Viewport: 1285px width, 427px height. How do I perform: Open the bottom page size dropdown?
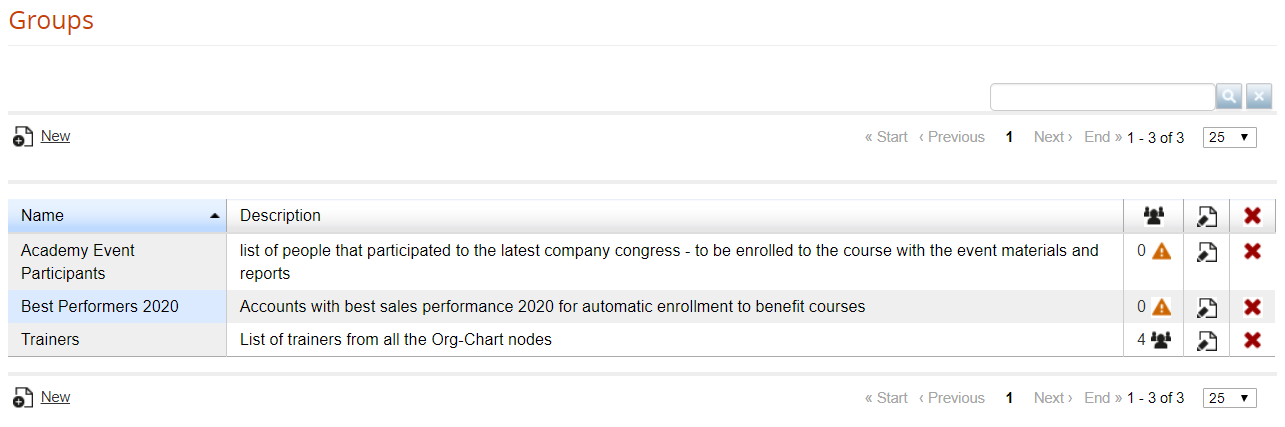(x=1229, y=398)
